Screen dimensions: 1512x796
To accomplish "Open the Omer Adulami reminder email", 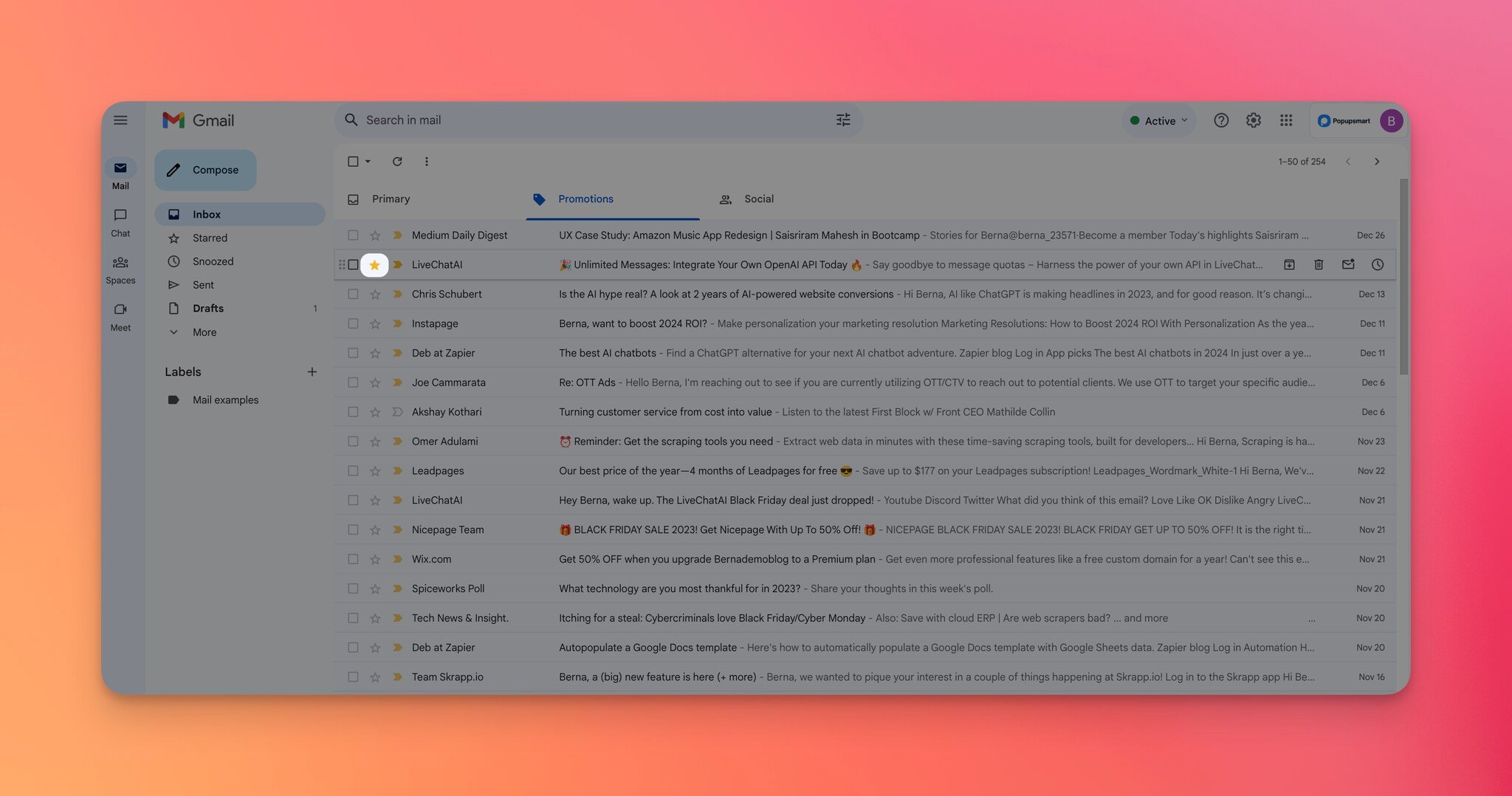I will pos(865,442).
